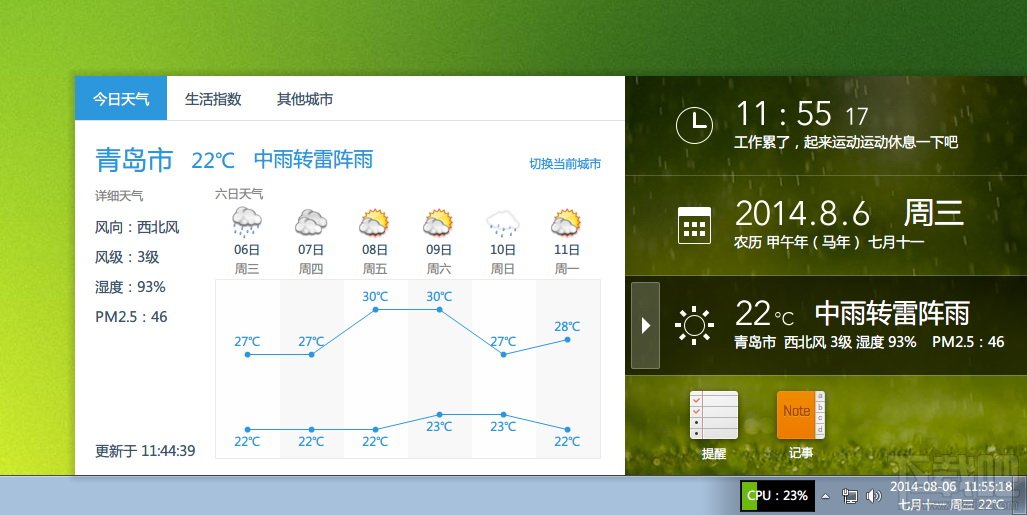1027x515 pixels.
Task: Switch to the 生活指数 tab
Action: [213, 98]
